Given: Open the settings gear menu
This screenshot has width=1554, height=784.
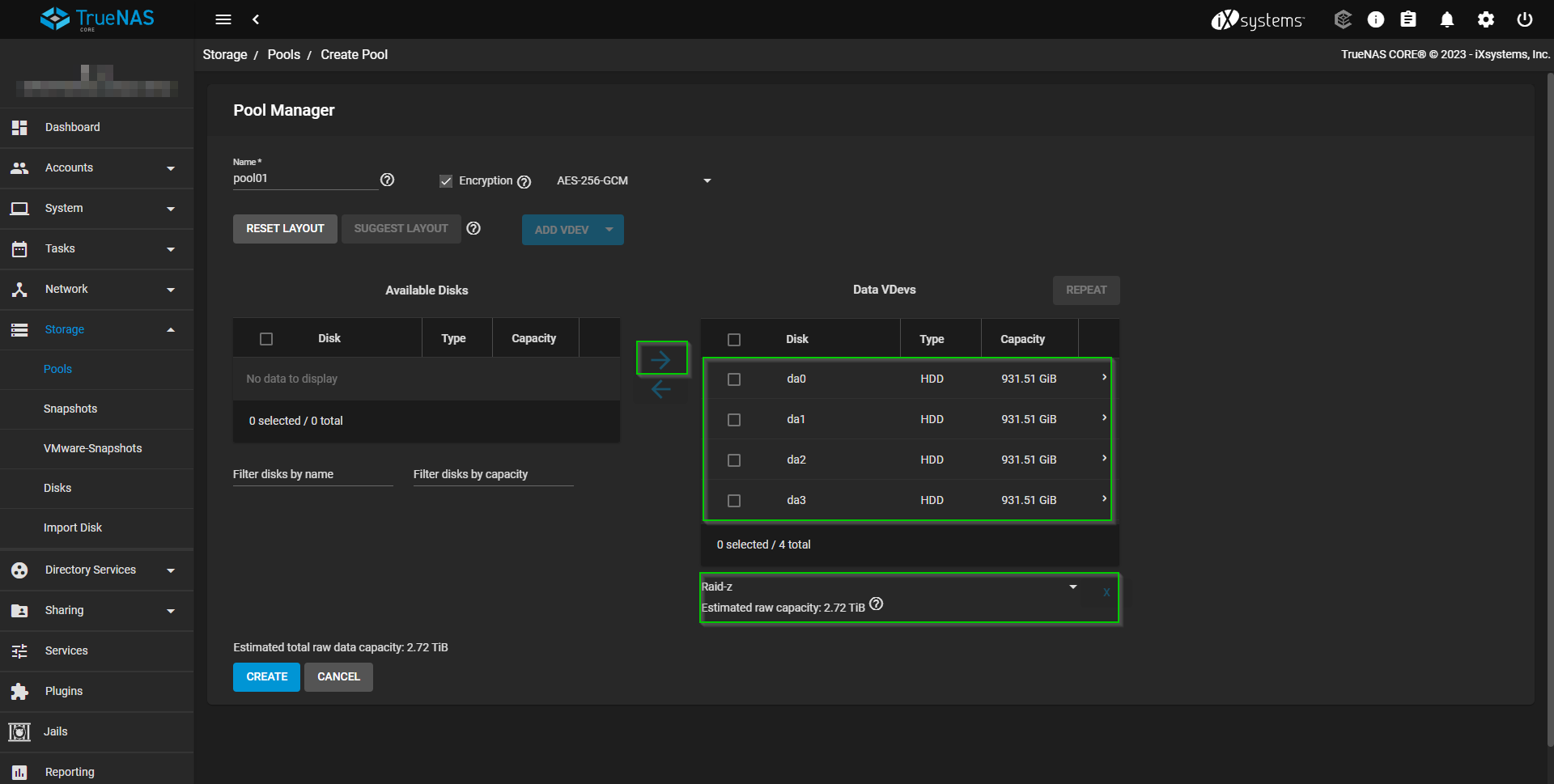Looking at the screenshot, I should [x=1485, y=19].
